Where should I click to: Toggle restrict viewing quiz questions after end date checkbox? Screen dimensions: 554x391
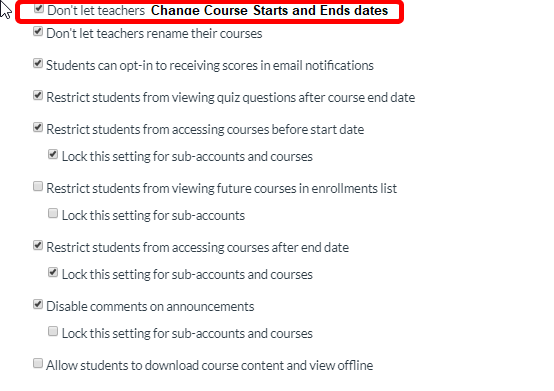tap(38, 95)
